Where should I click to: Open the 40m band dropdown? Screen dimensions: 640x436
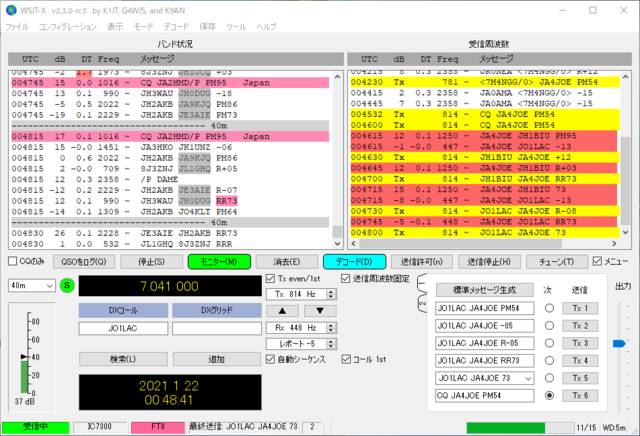click(32, 285)
